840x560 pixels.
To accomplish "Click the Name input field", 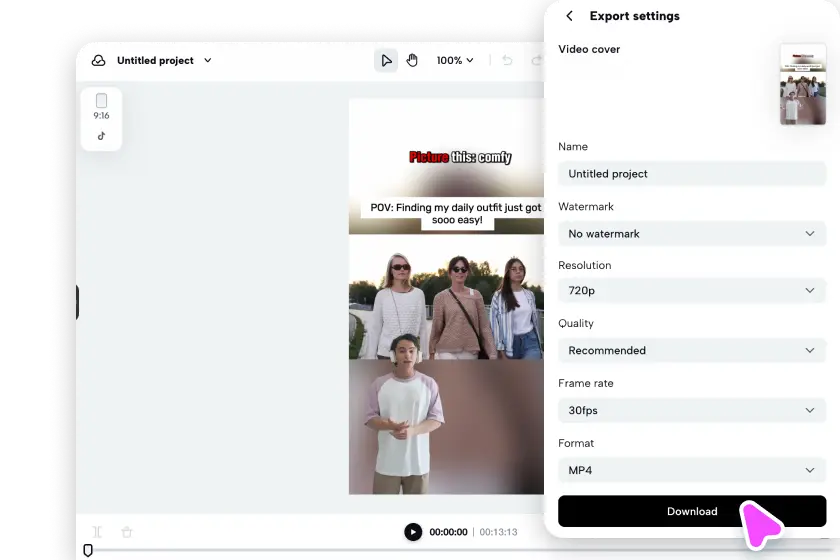I will point(691,173).
